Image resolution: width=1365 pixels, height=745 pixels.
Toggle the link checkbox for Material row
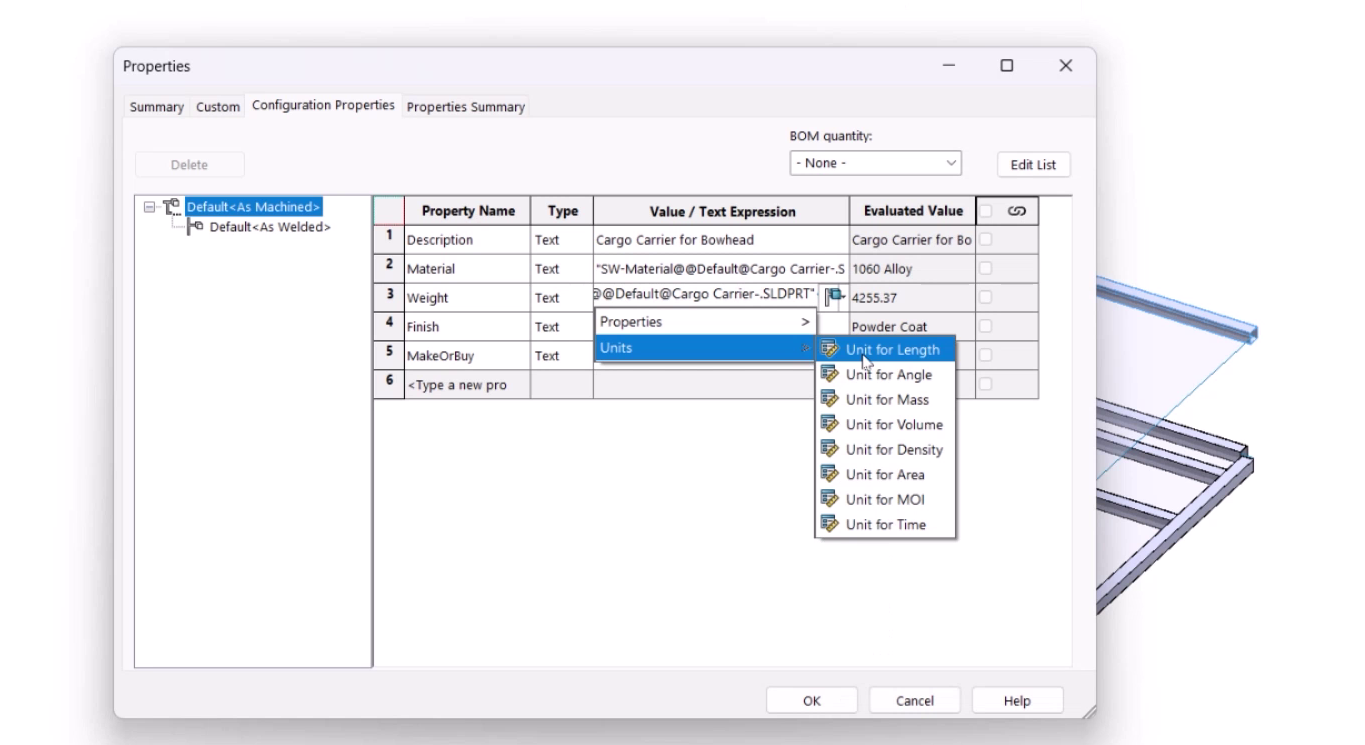click(986, 269)
